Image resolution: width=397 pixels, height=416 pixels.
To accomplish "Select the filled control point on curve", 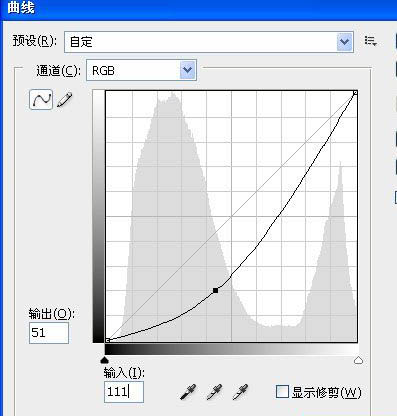I will [x=215, y=290].
